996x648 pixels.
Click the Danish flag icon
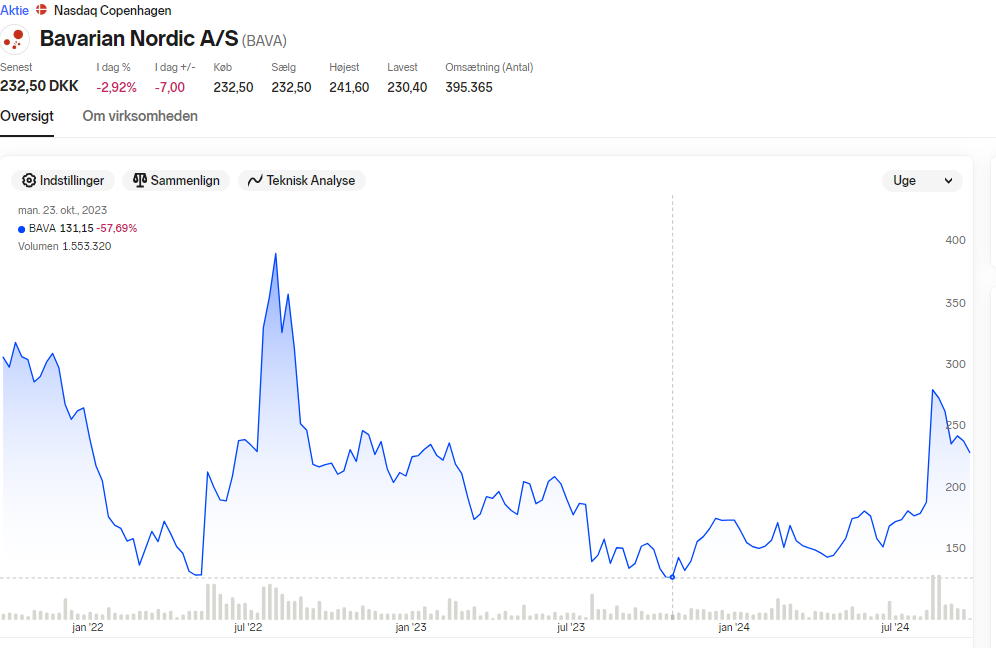pos(41,10)
